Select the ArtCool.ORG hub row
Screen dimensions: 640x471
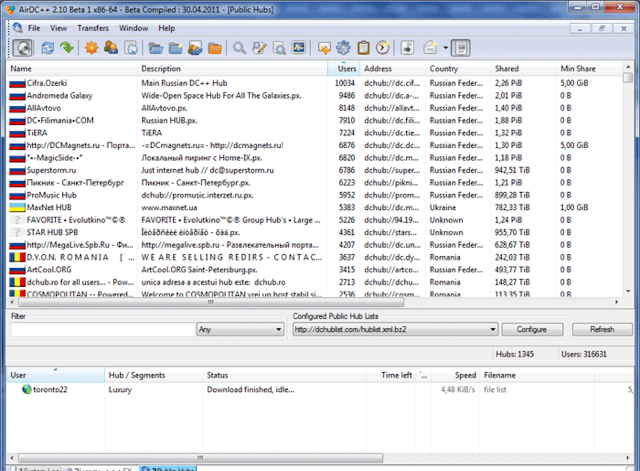pyautogui.click(x=315, y=270)
